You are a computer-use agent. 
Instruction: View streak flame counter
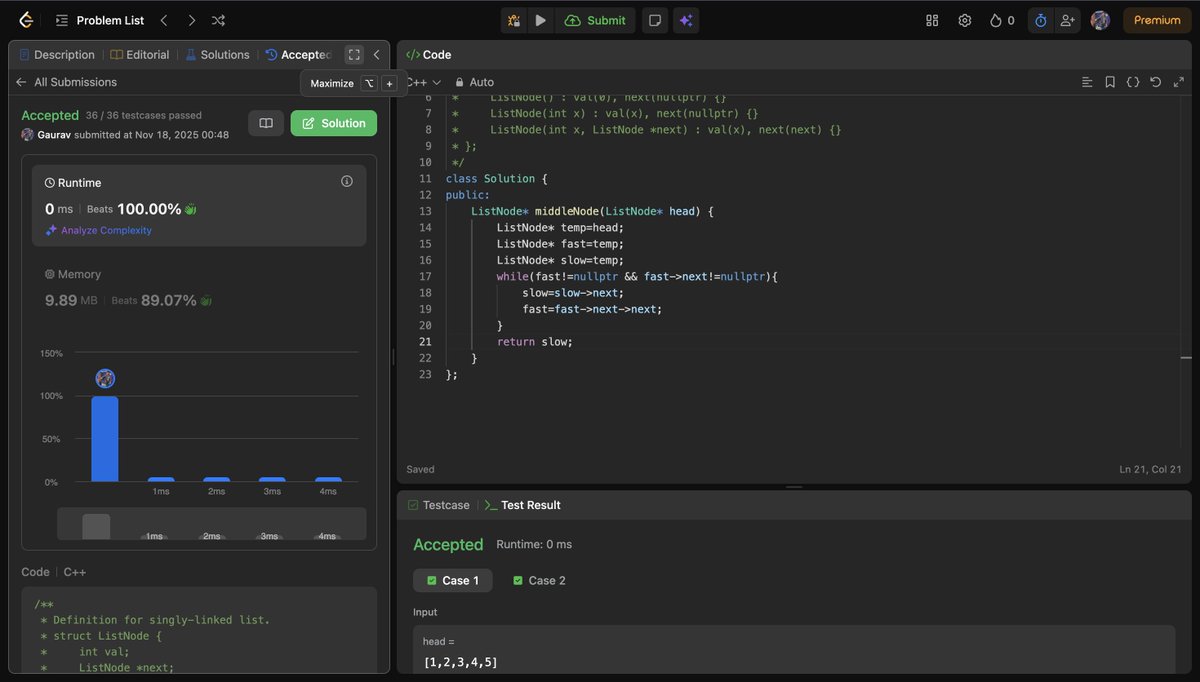tap(1002, 20)
